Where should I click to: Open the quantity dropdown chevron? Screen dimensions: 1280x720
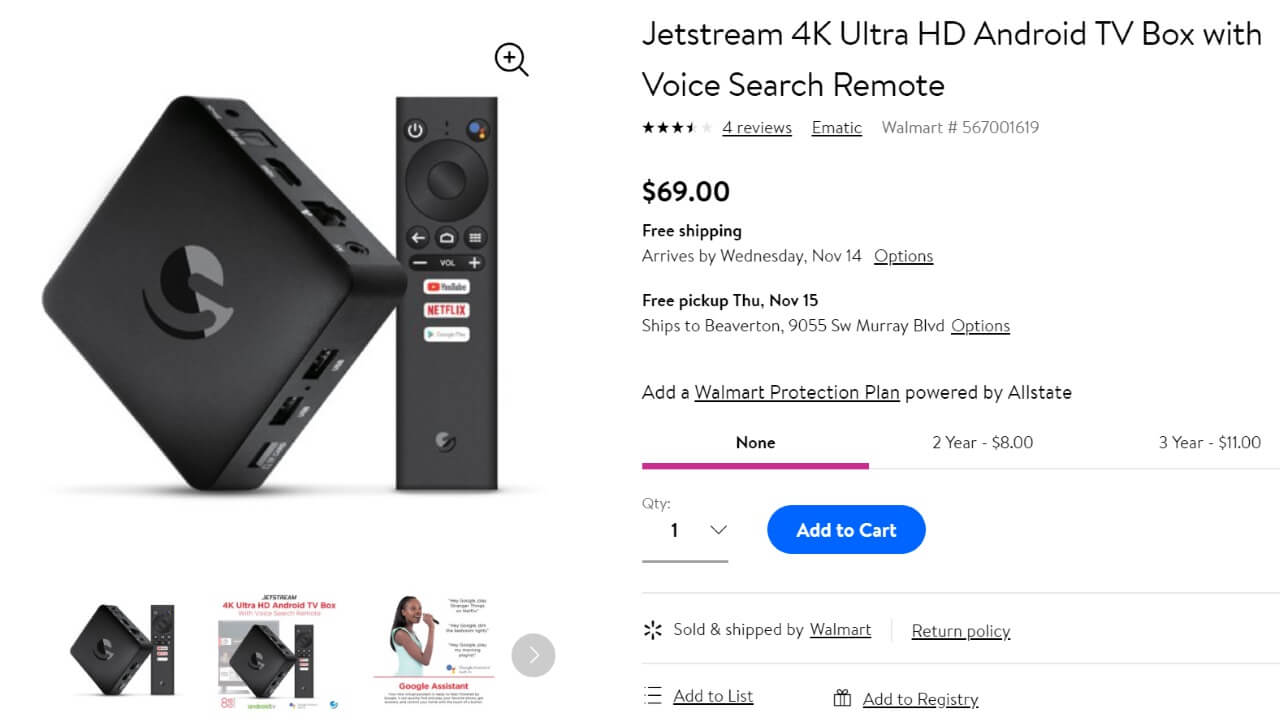718,530
